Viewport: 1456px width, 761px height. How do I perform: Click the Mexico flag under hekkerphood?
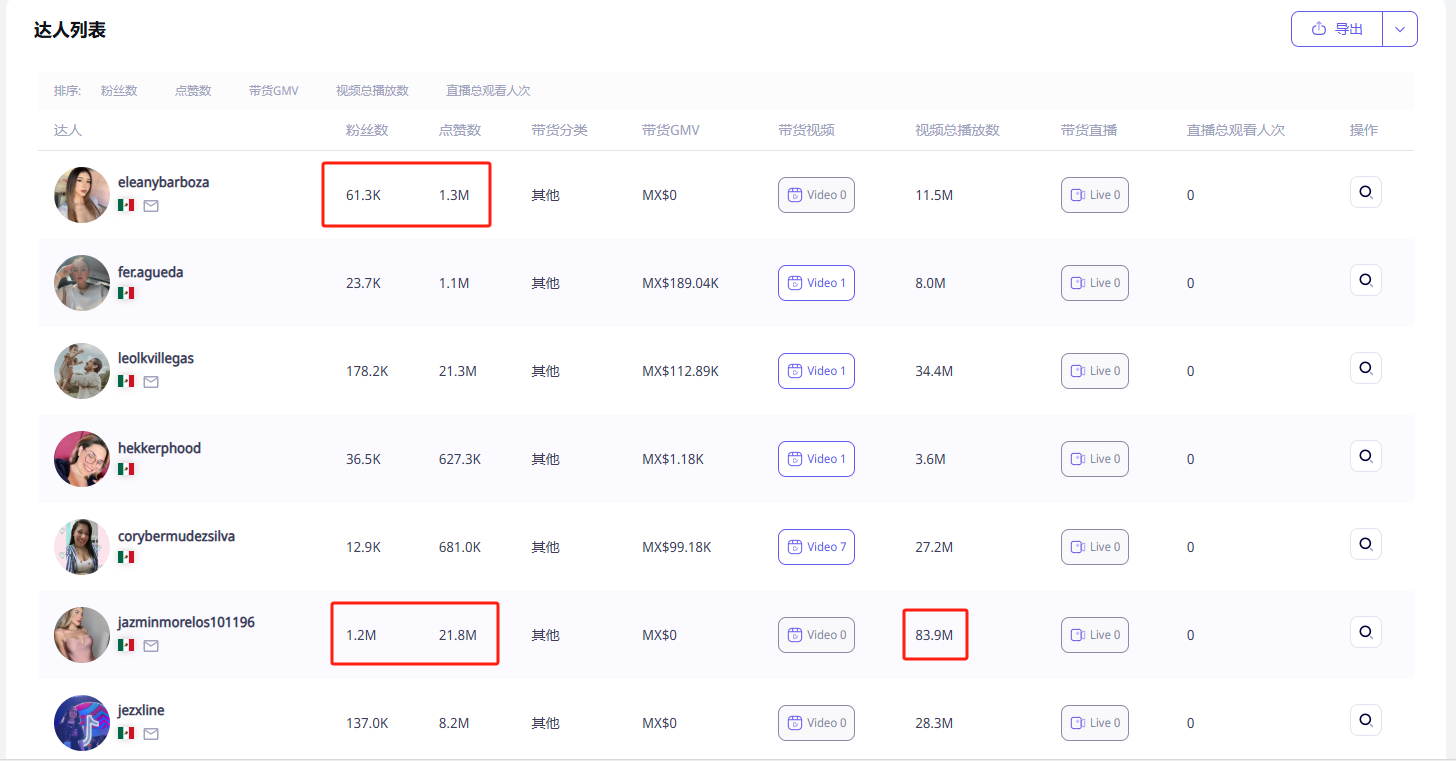(126, 469)
